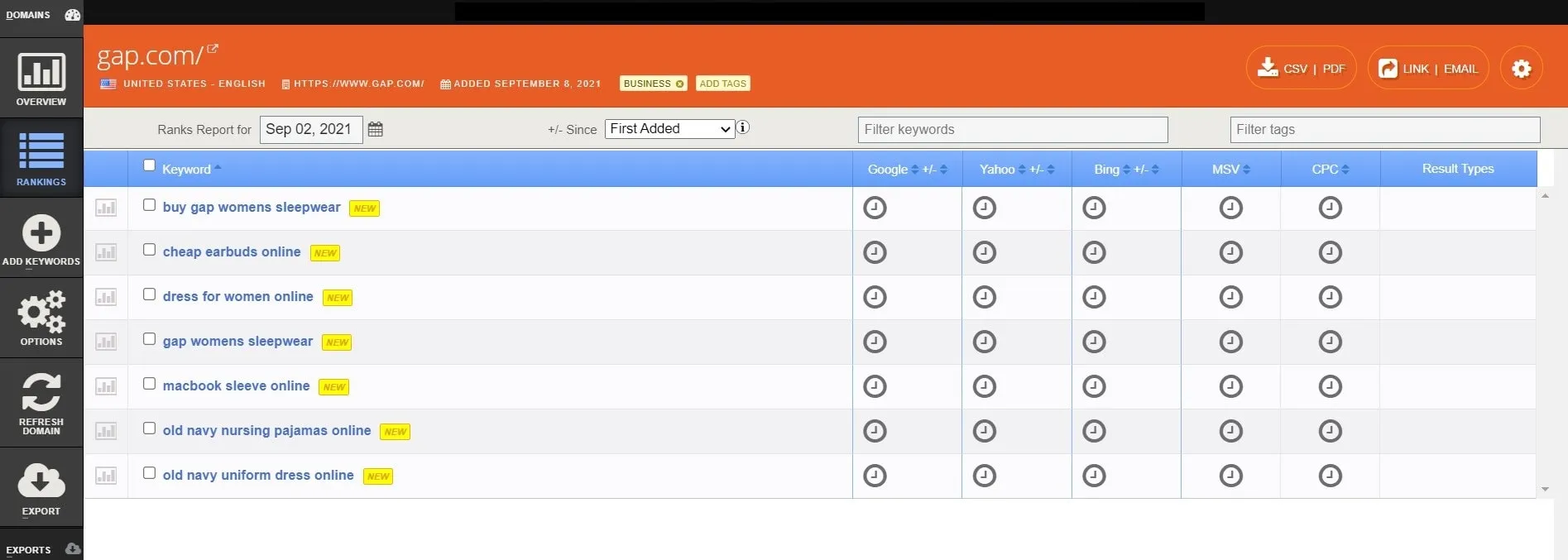The height and width of the screenshot is (560, 1568).
Task: Click the Export cloud download icon
Action: click(41, 480)
